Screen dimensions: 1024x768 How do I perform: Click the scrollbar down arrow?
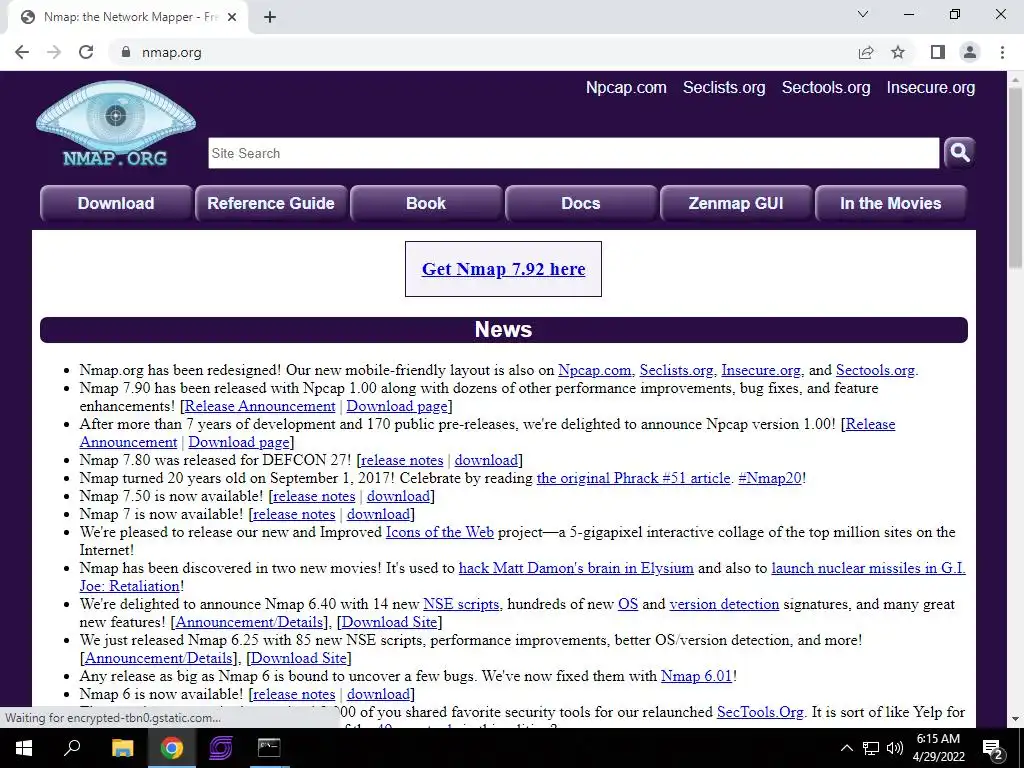(1015, 719)
